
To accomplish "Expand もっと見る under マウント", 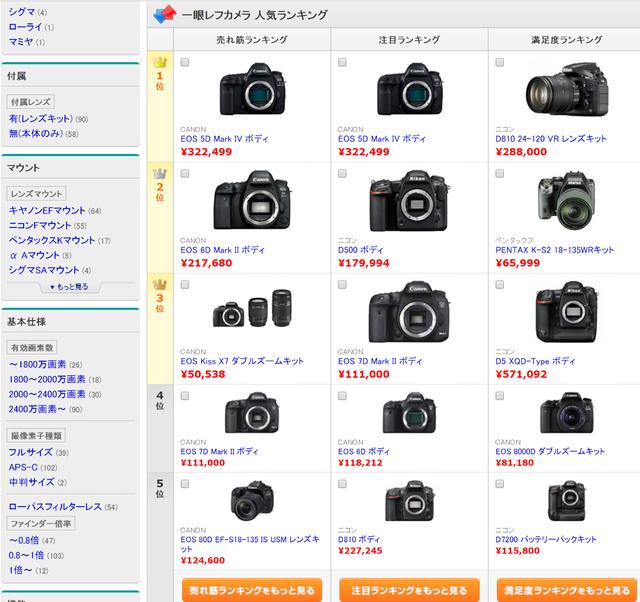I will 69,287.
